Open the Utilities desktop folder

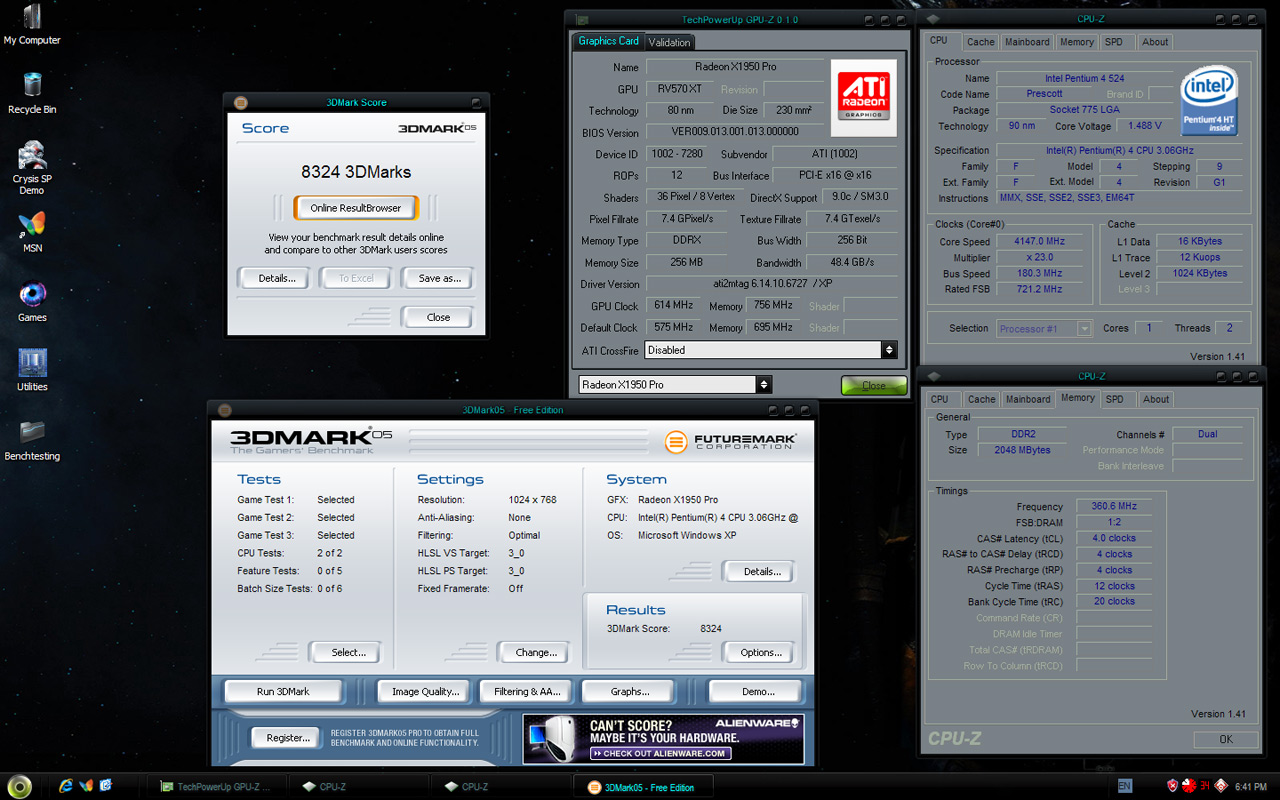[x=32, y=369]
